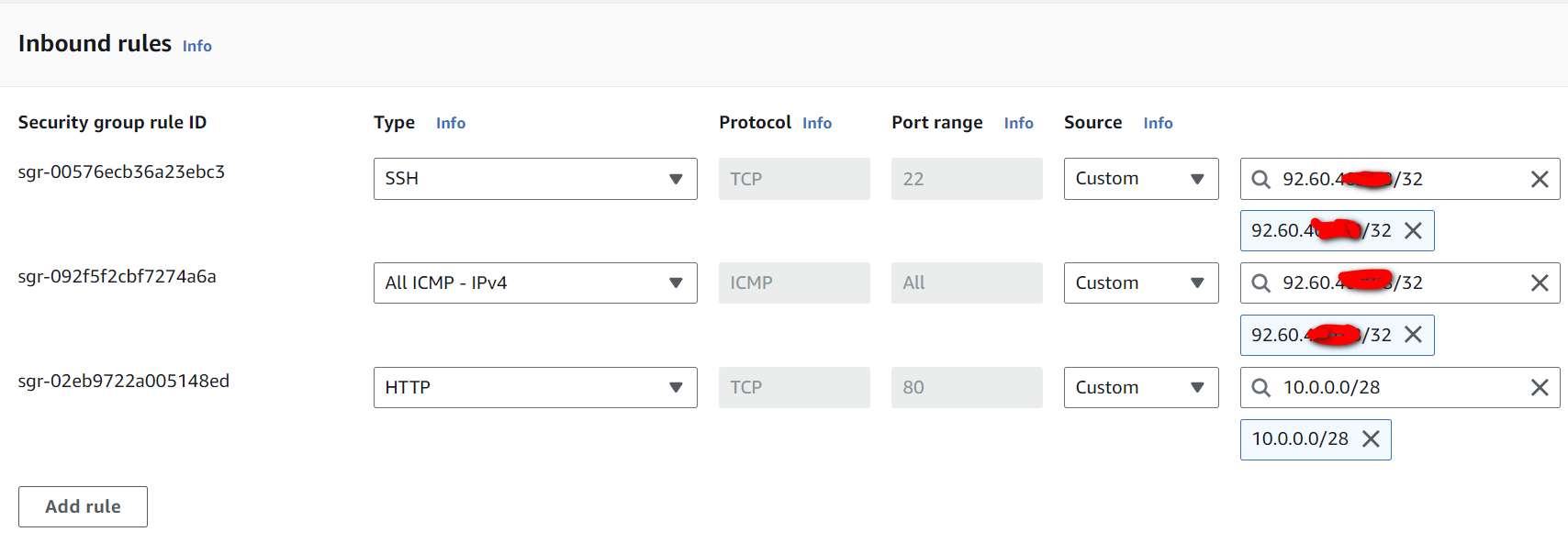Clear the ICMP rule source search field

pyautogui.click(x=1540, y=283)
